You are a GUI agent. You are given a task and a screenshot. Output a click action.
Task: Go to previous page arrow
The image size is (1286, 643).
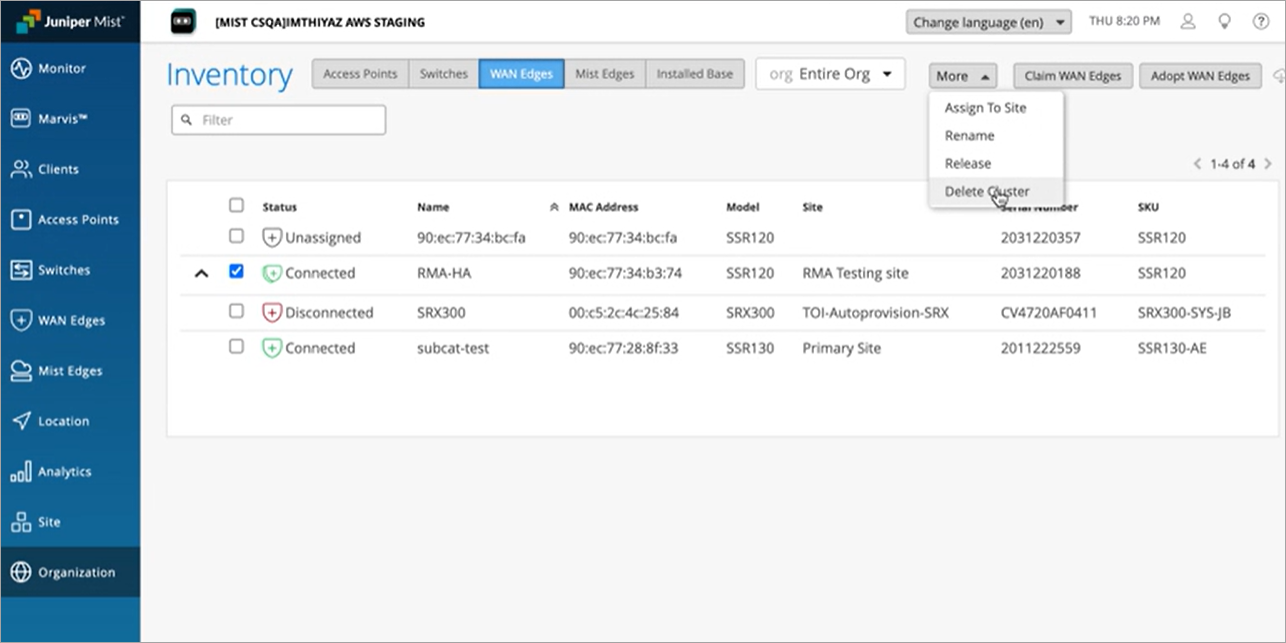(1197, 164)
